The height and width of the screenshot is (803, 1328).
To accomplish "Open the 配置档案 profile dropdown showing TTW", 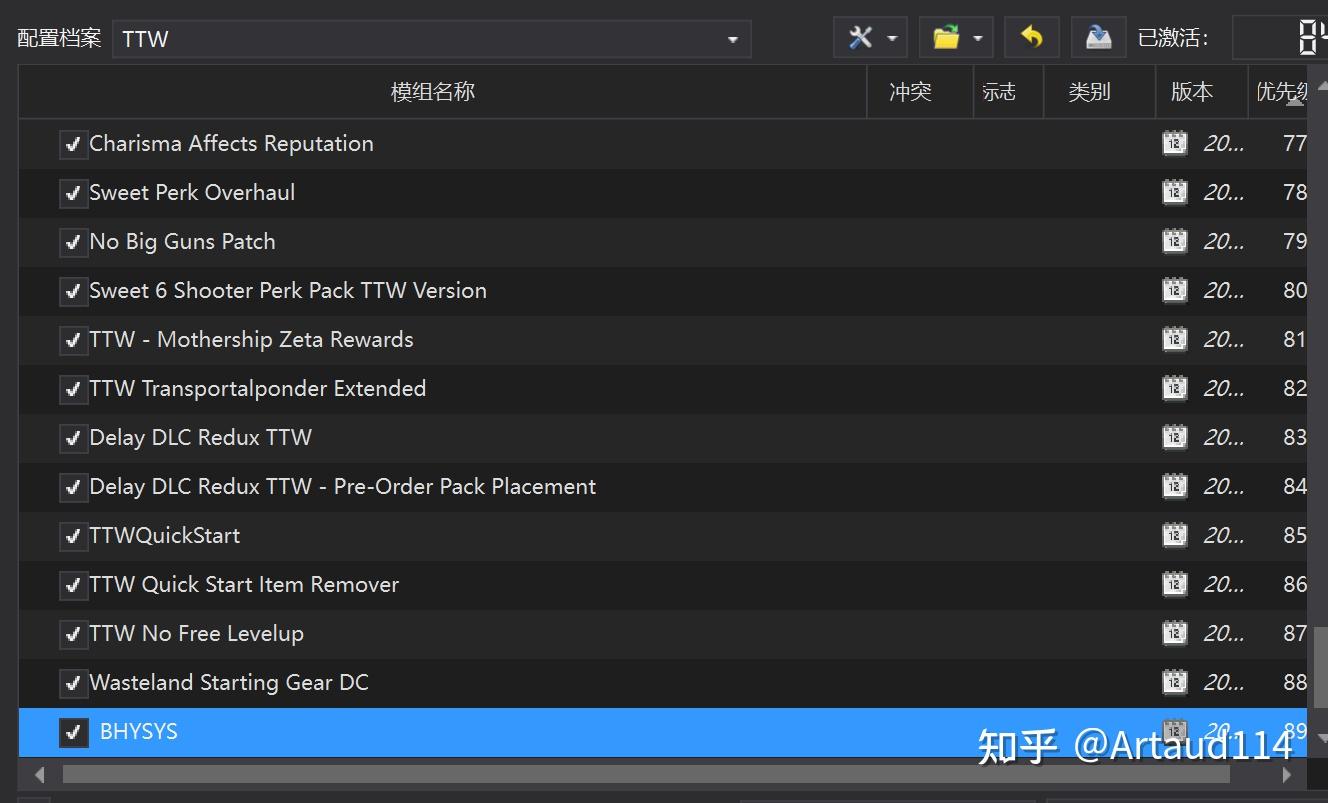I will pos(431,39).
